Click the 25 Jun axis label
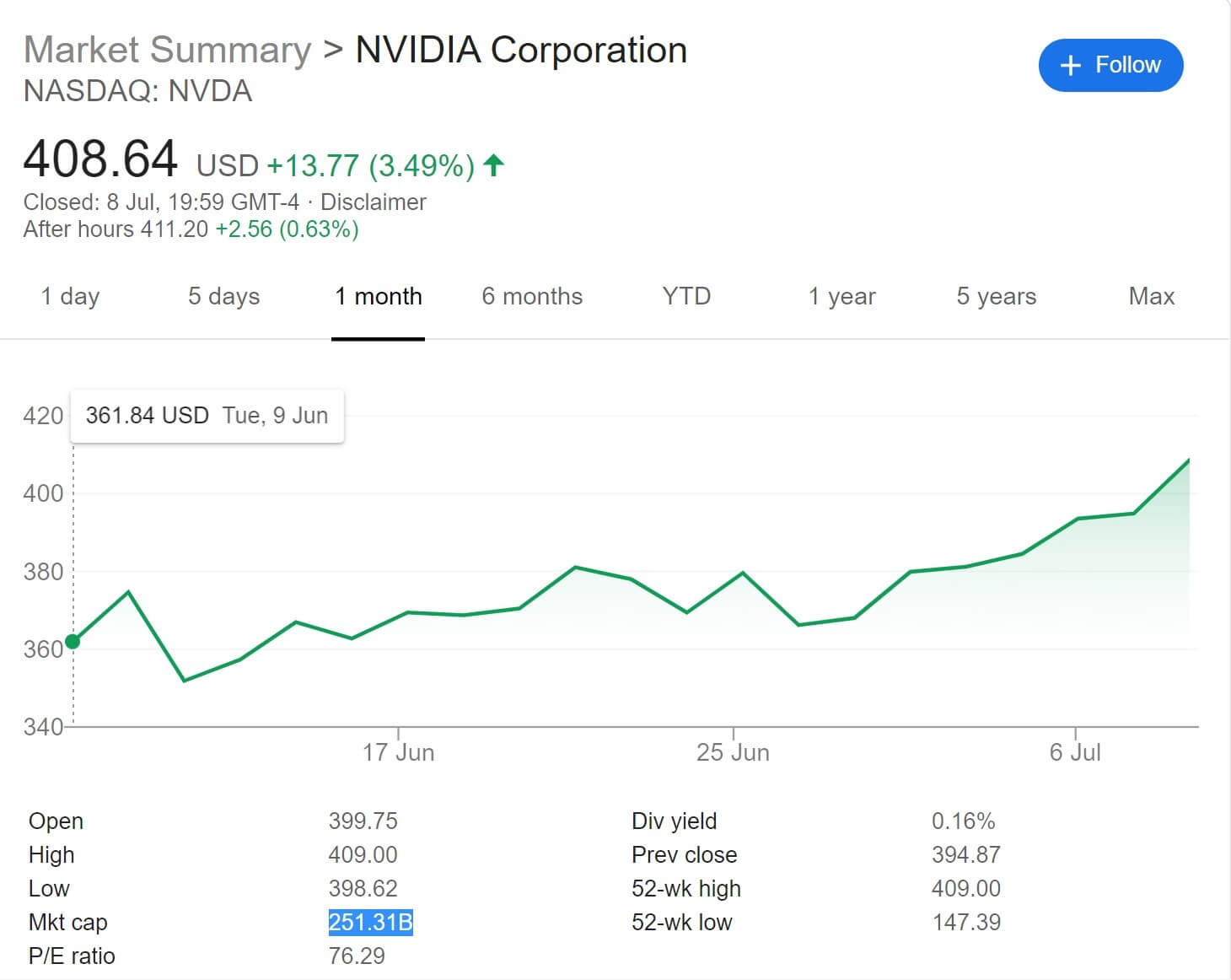The width and height of the screenshot is (1231, 980). [x=733, y=751]
